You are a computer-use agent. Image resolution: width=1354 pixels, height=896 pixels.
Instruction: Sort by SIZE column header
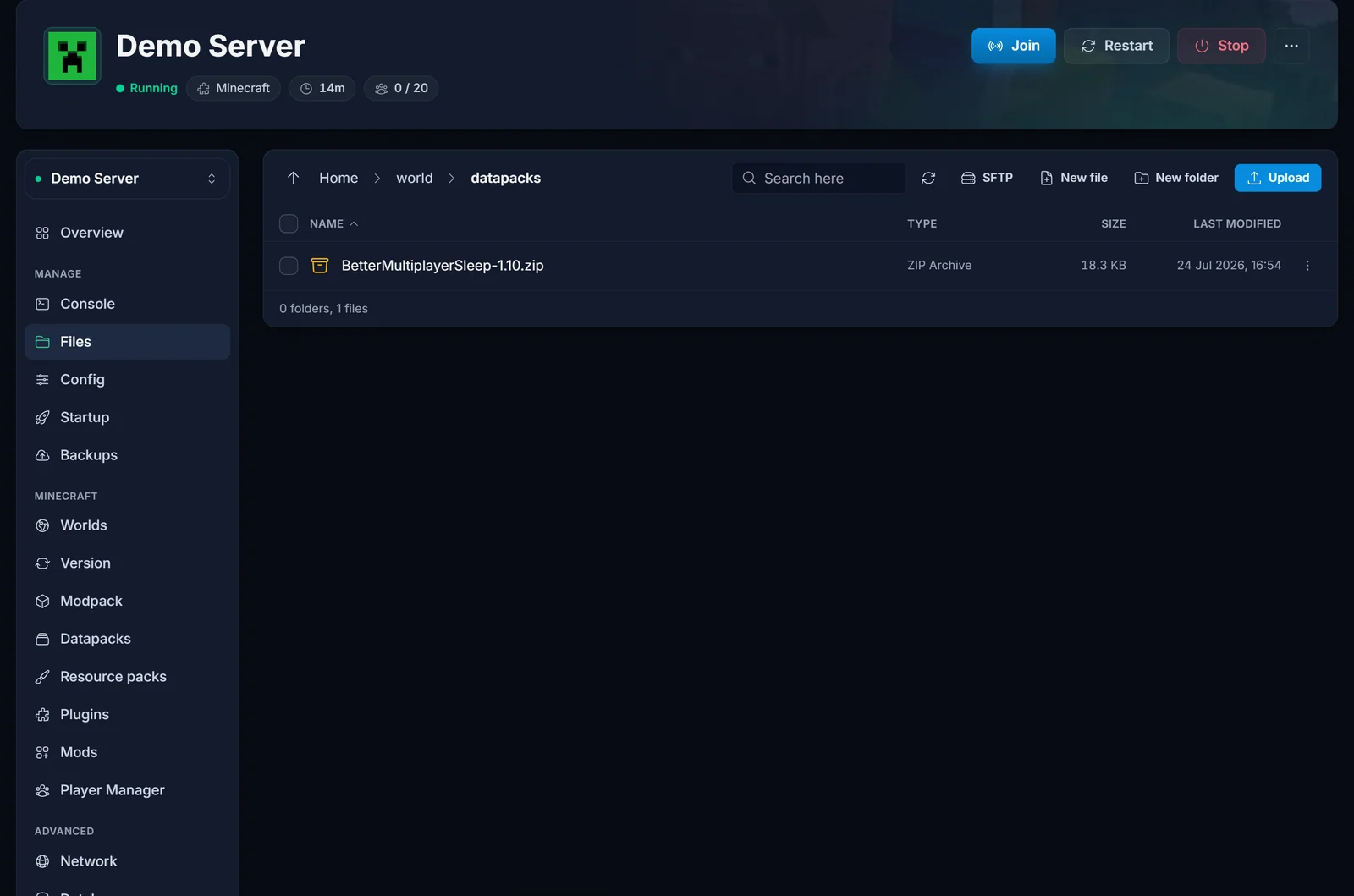click(x=1113, y=223)
